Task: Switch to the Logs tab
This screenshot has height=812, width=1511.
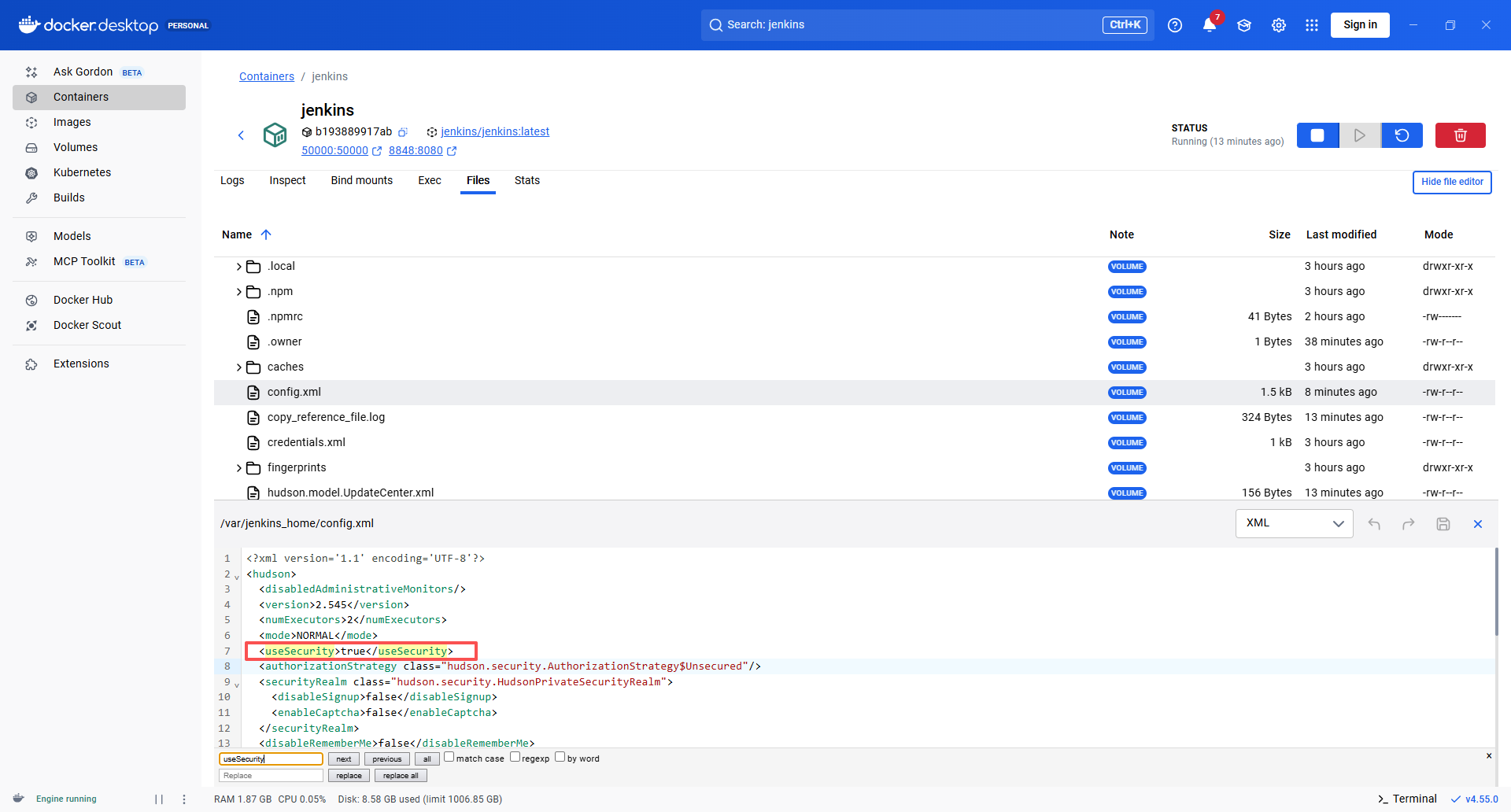Action: pos(231,180)
